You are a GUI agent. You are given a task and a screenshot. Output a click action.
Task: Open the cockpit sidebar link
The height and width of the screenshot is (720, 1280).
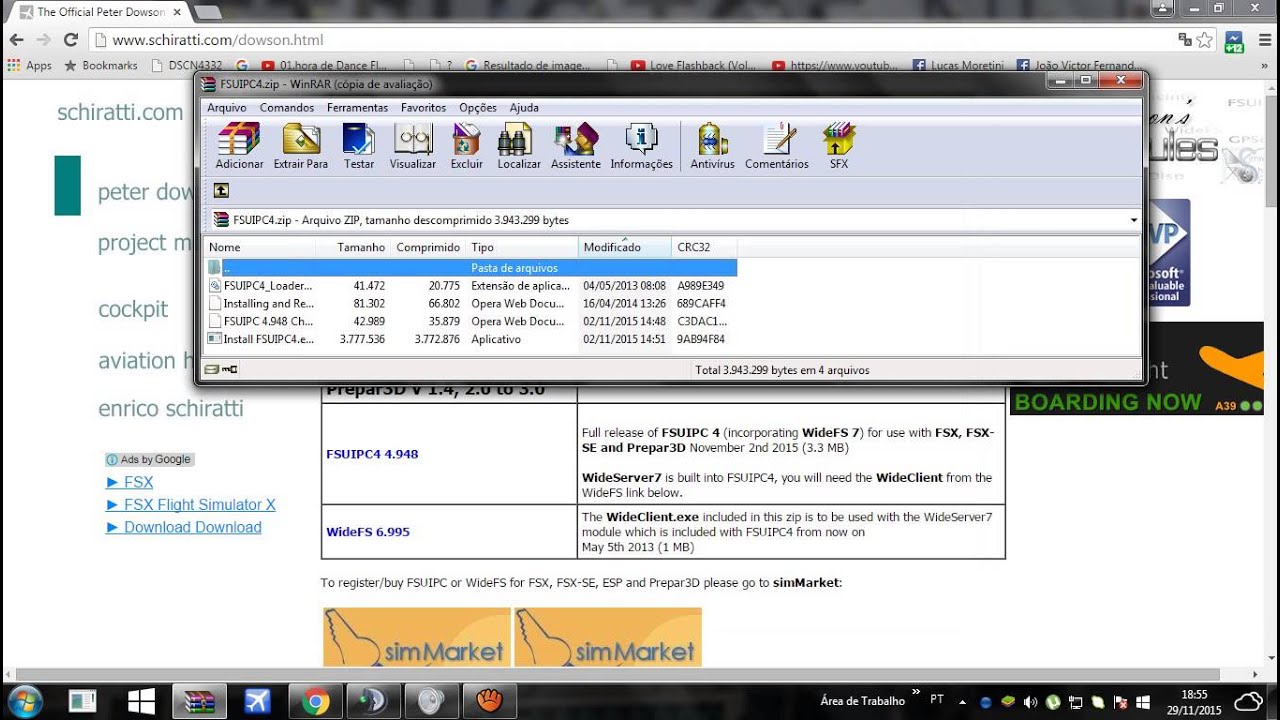click(133, 309)
